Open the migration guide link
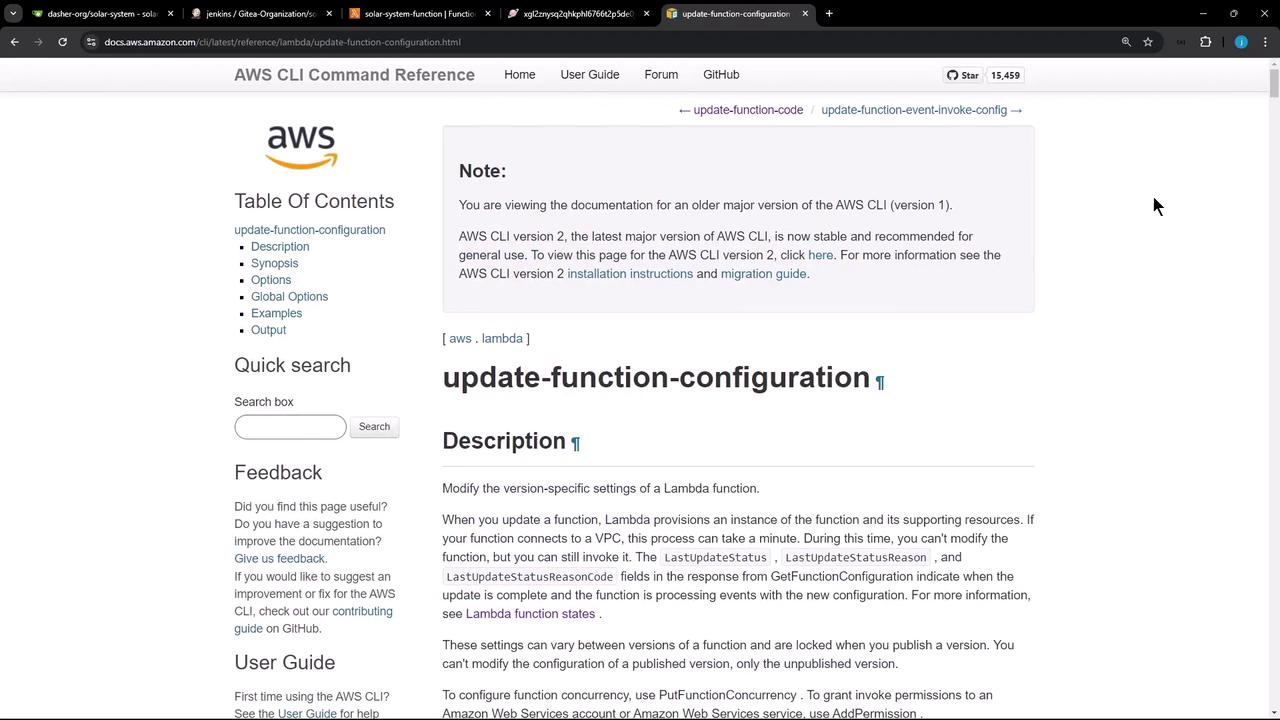1280x720 pixels. click(763, 274)
